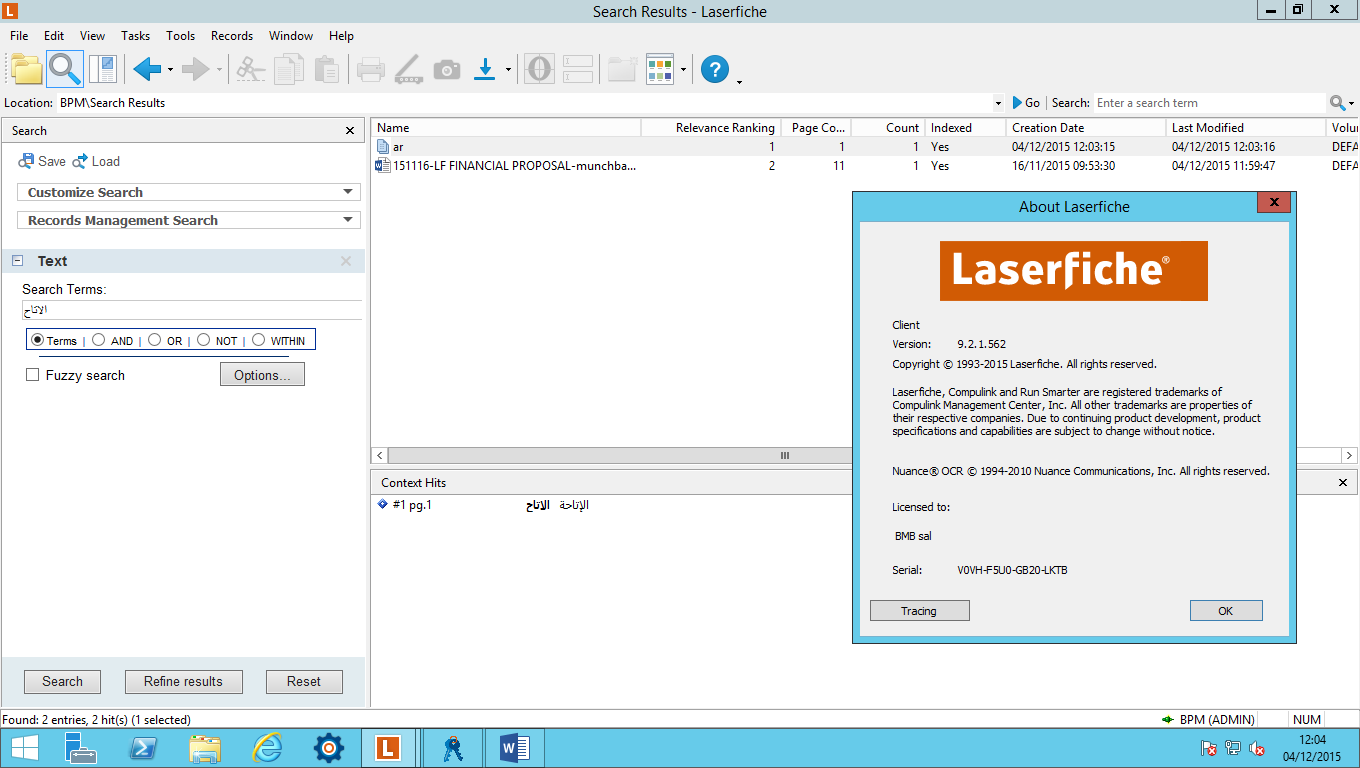Toggle the document preview pane icon
This screenshot has width=1360, height=768.
coord(103,69)
